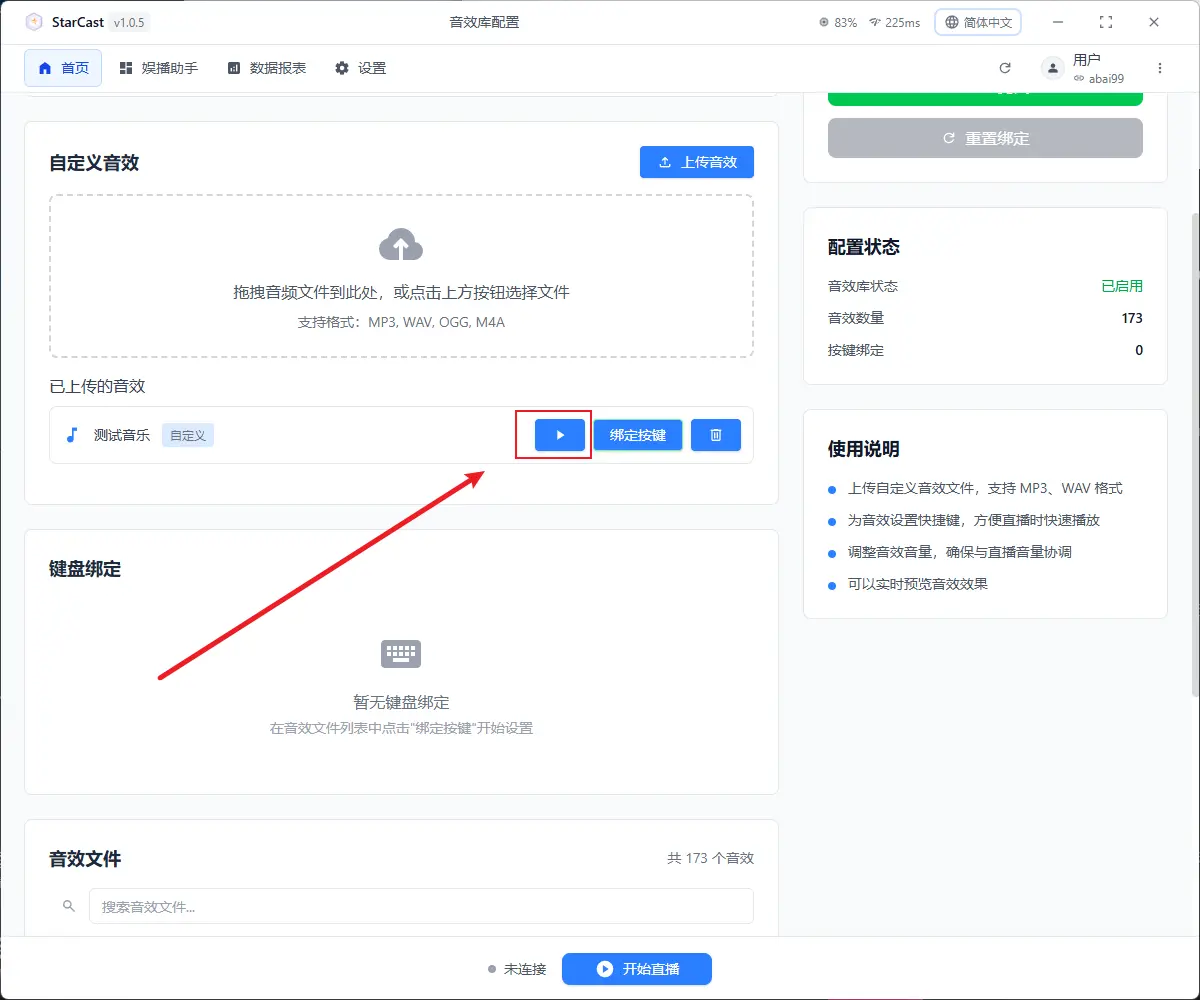Viewport: 1200px width, 1000px height.
Task: Open the 设置 settings tab
Action: tap(360, 68)
